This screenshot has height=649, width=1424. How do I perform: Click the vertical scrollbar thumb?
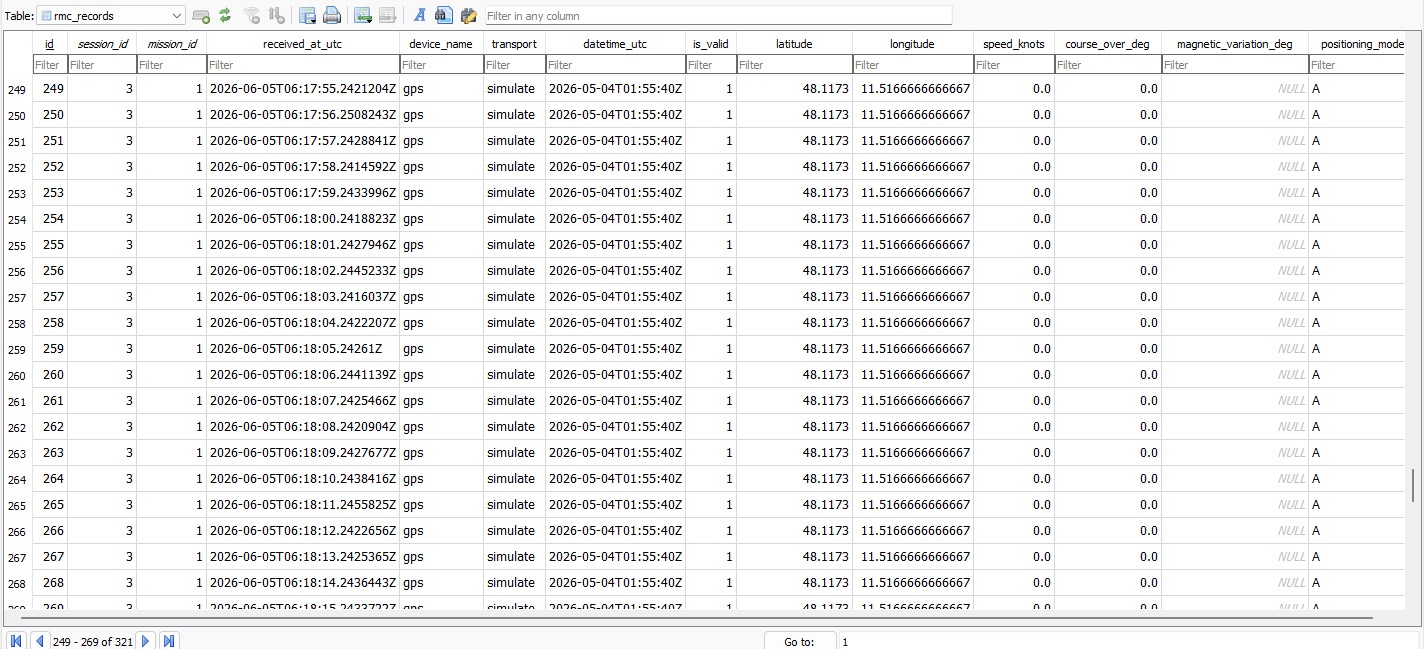point(1415,485)
